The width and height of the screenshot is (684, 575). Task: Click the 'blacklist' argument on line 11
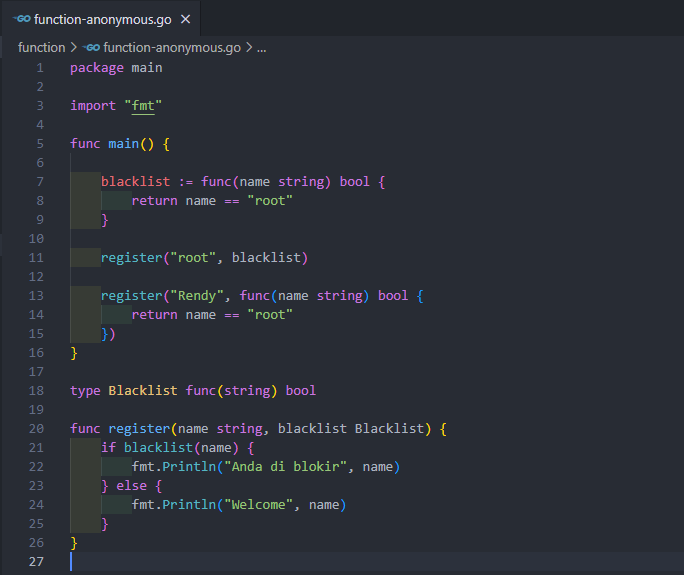click(266, 258)
